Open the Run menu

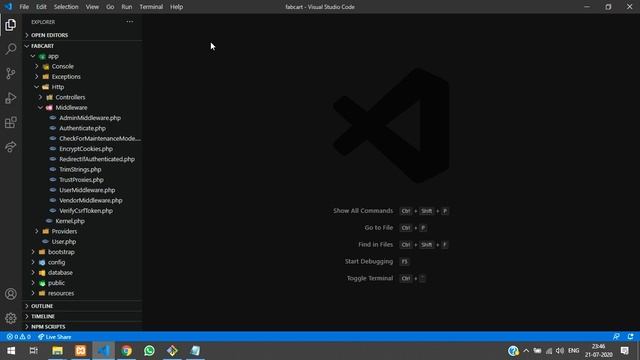(127, 7)
